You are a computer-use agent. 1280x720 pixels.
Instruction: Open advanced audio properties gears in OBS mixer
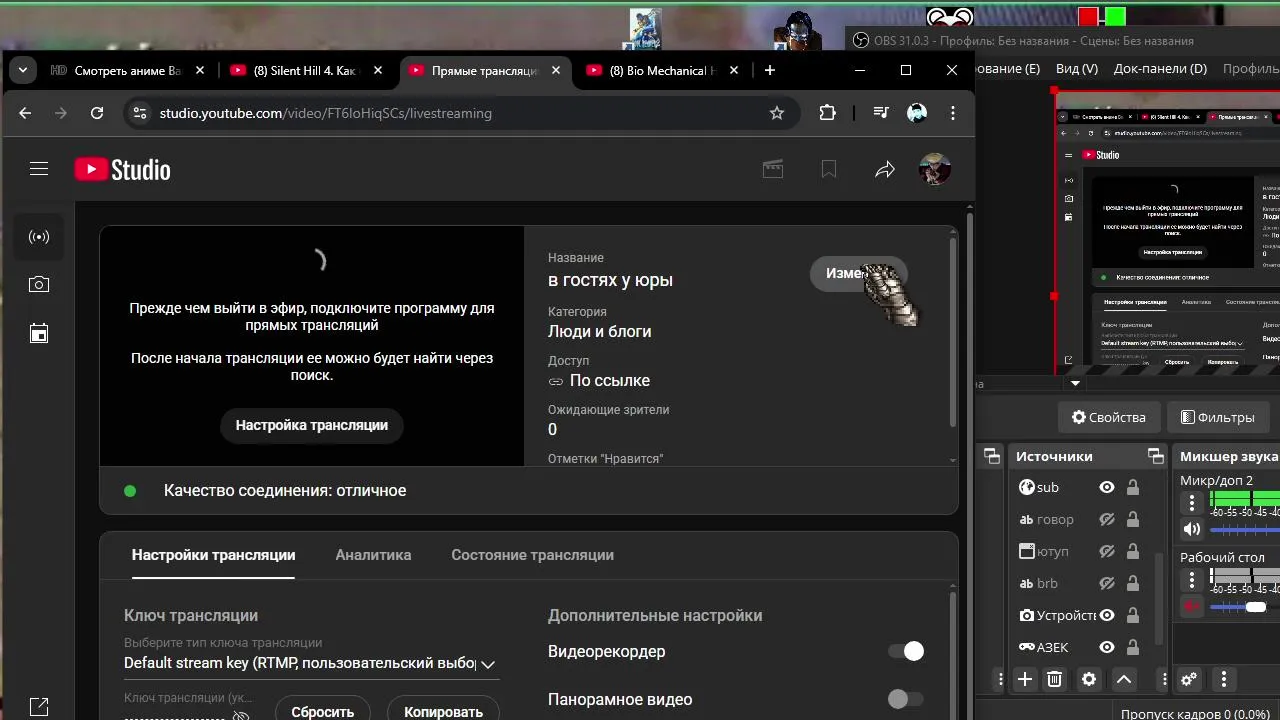click(x=1189, y=679)
